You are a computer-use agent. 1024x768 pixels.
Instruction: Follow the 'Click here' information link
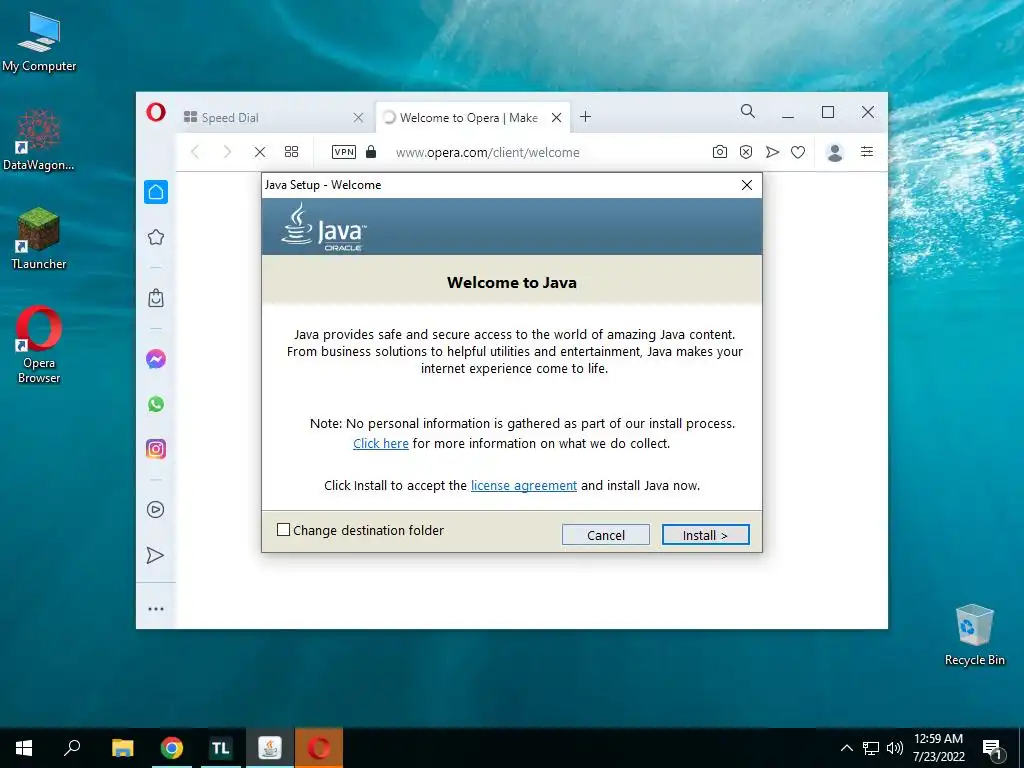[381, 443]
